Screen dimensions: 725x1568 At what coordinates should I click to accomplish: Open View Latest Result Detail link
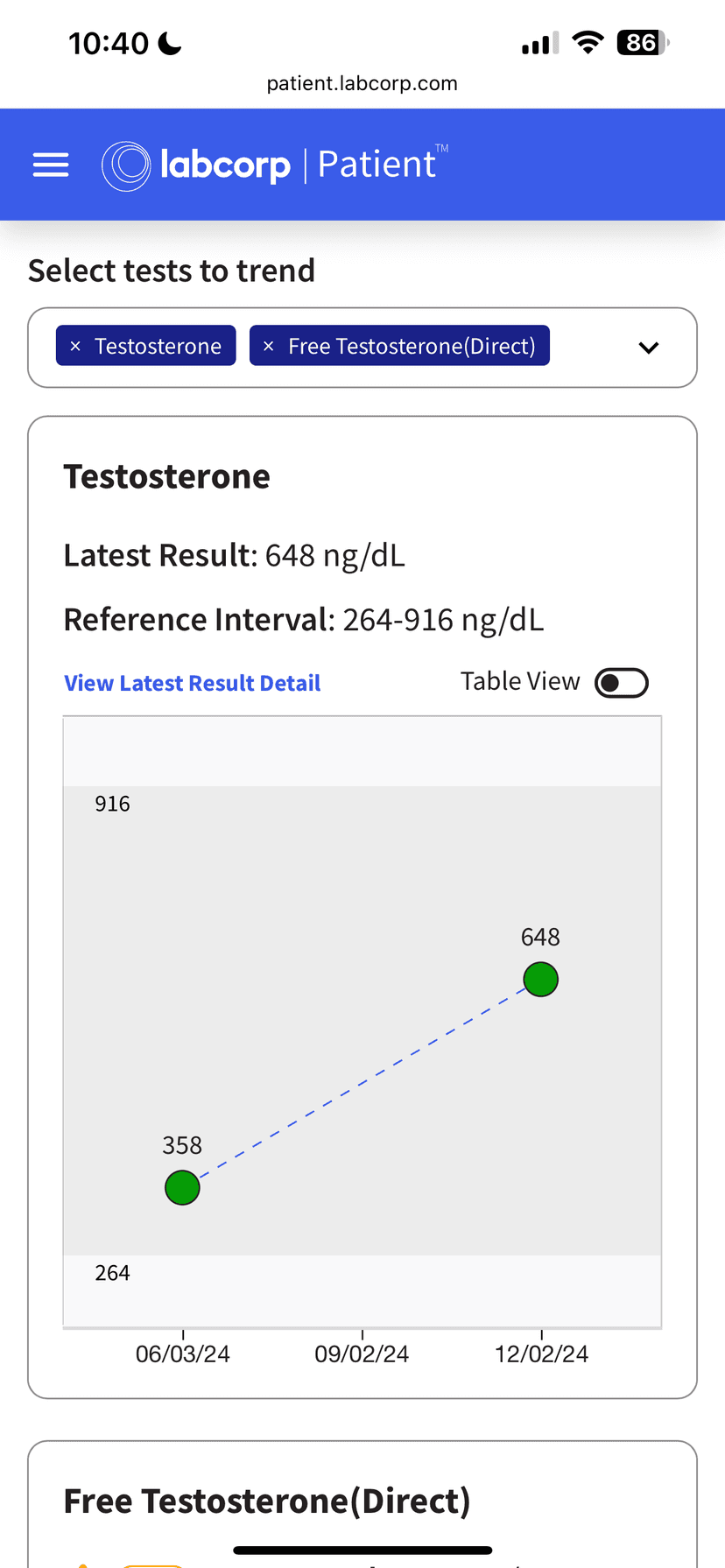193,683
